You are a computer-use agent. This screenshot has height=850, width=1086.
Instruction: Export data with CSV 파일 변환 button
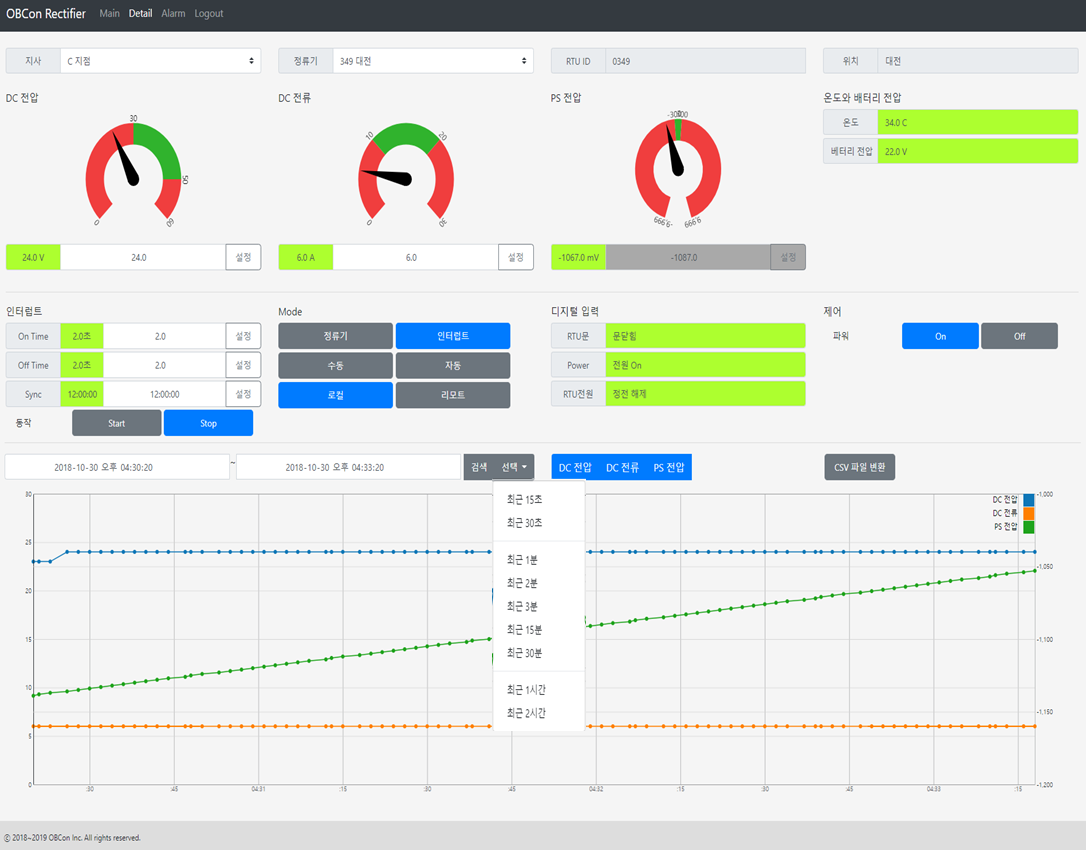[860, 467]
